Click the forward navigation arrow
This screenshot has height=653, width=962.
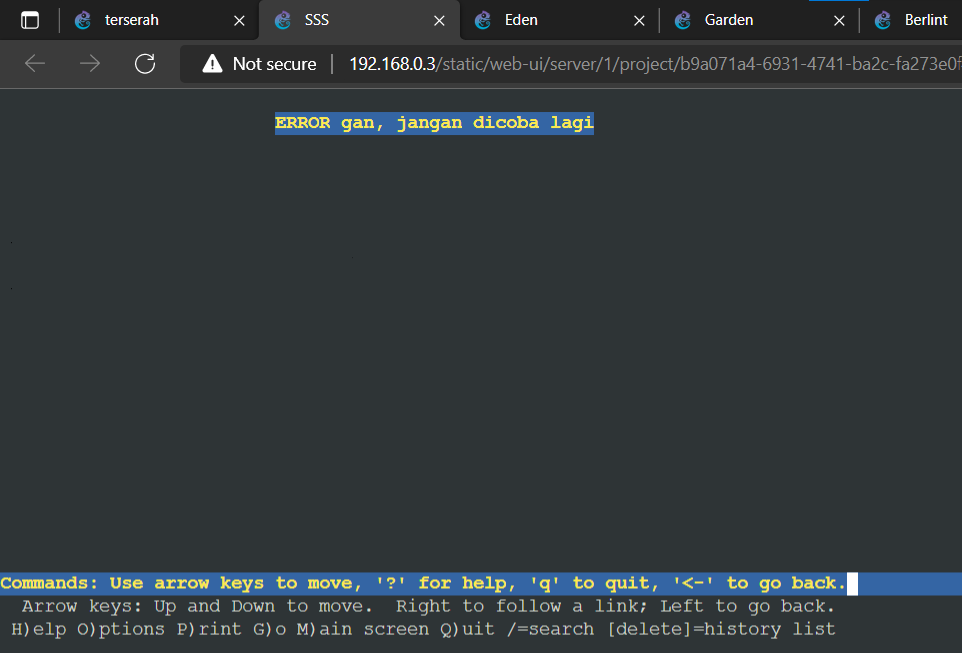click(x=89, y=63)
